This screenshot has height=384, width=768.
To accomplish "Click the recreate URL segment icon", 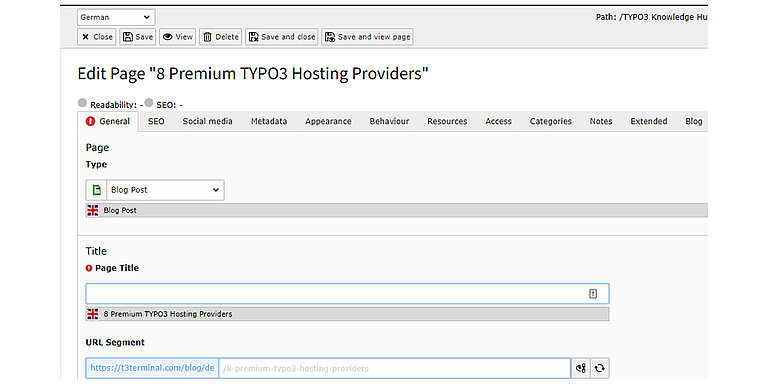I will pos(600,368).
